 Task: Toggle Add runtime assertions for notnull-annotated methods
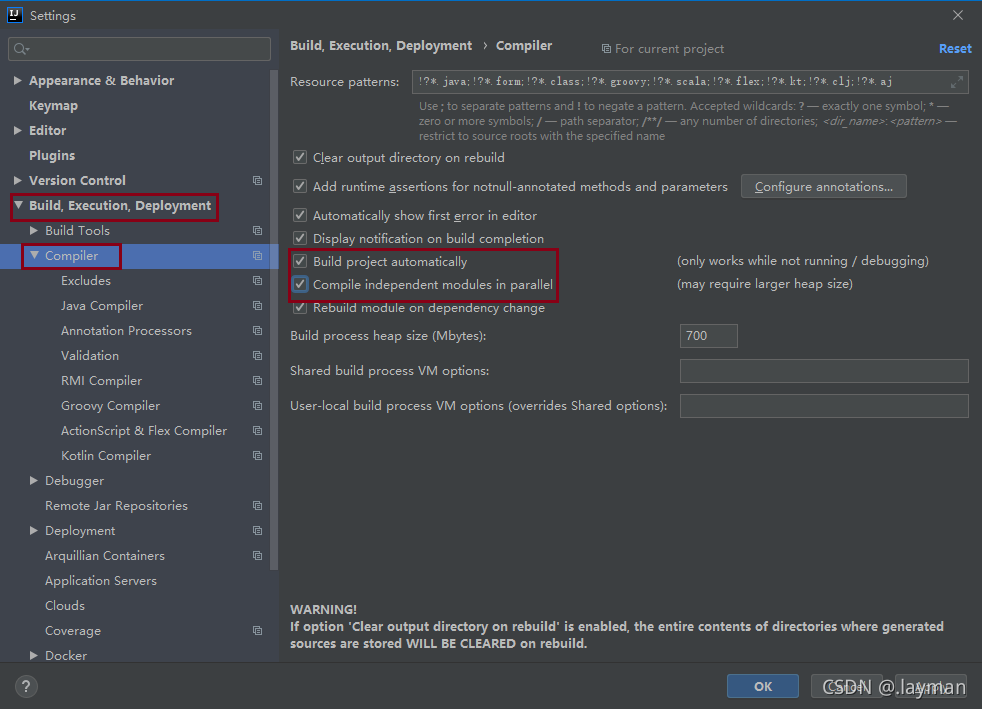[300, 186]
